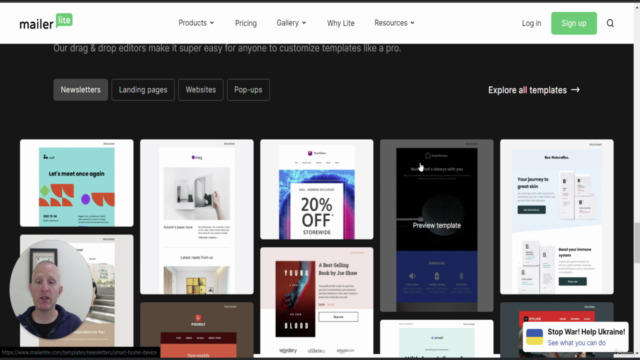640x360 pixels.
Task: Open the airmail template at bottom
Action: click(x=437, y=338)
